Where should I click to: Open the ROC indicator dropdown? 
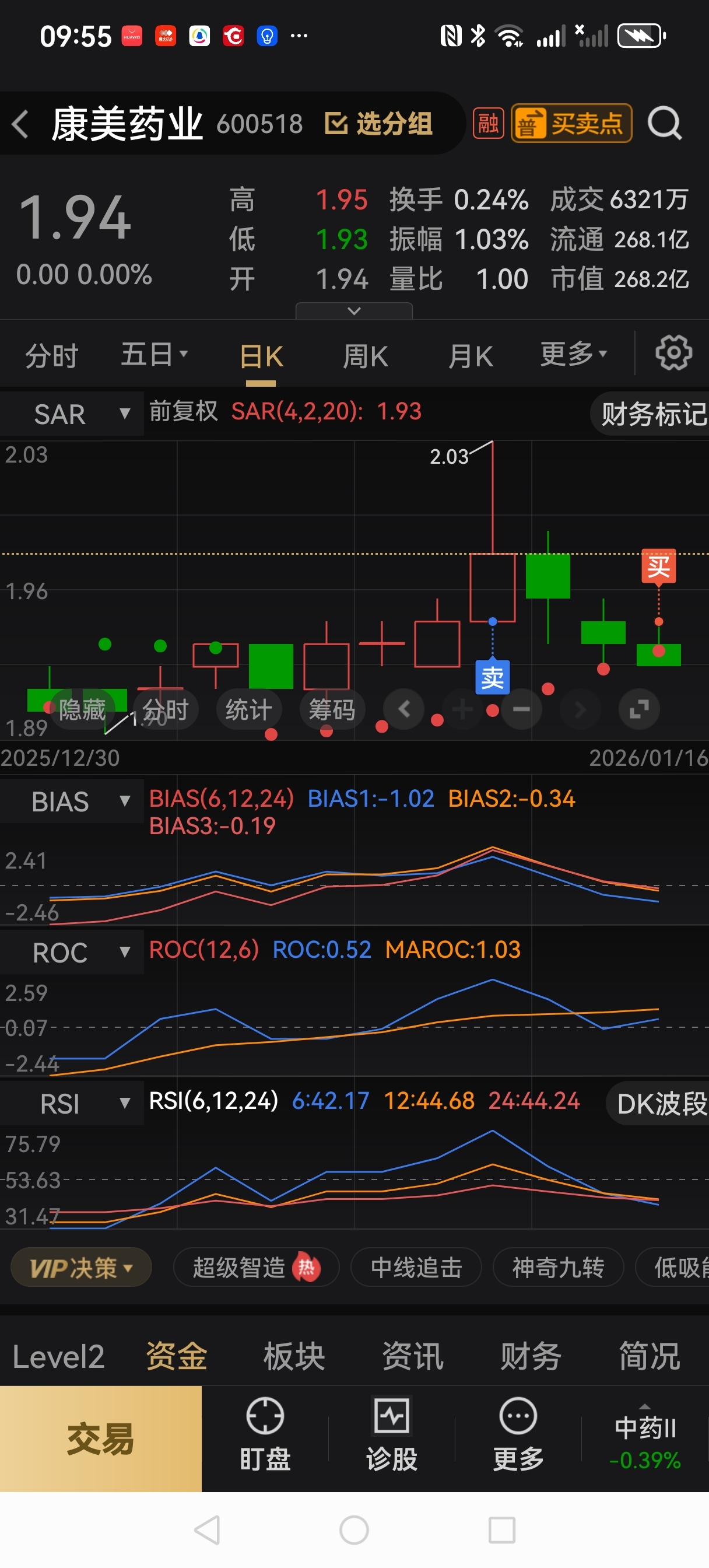pos(72,952)
